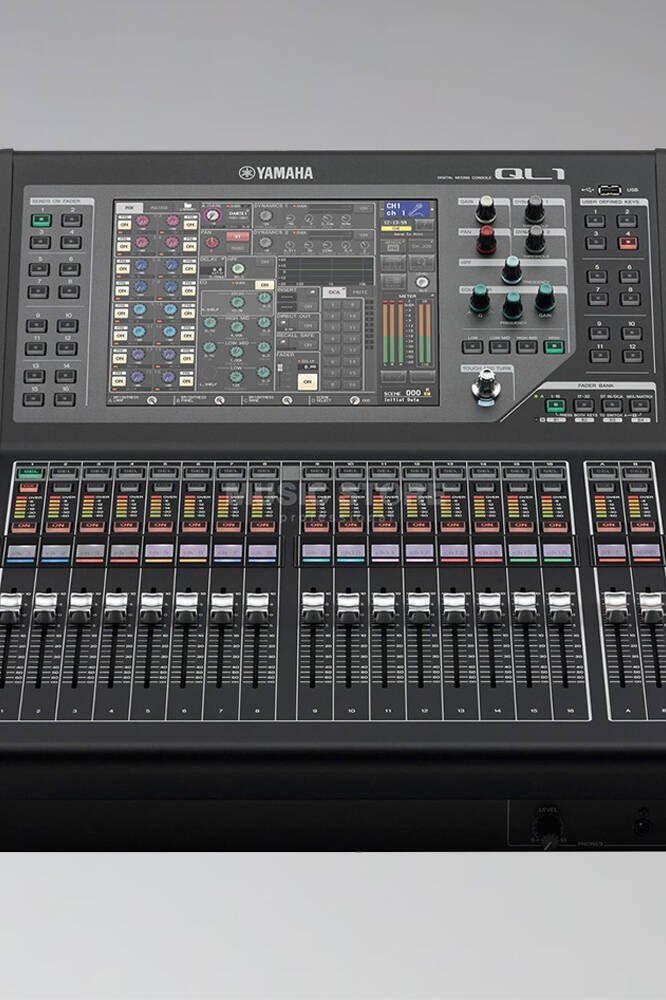The width and height of the screenshot is (666, 1000).
Task: Select the green HIGH EQ band key
Action: [x=553, y=346]
